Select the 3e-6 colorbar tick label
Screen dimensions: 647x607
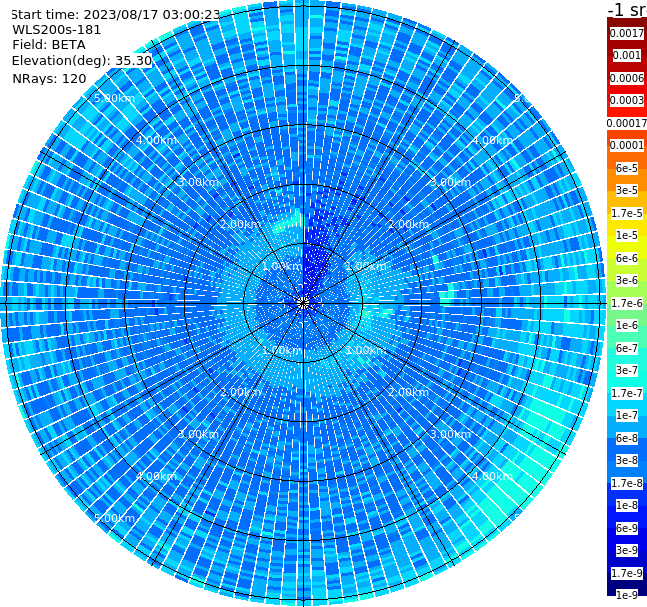(627, 280)
